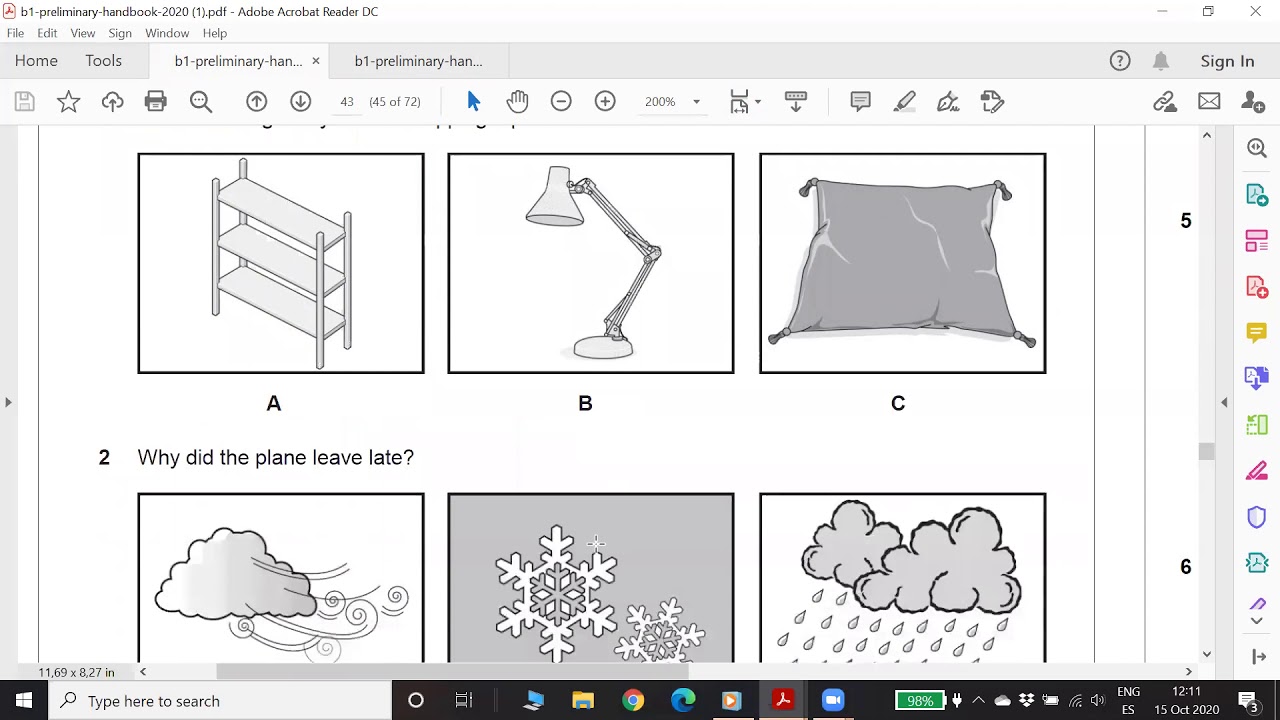The image size is (1280, 720).
Task: Go to previous page with up arrow
Action: coord(257,101)
